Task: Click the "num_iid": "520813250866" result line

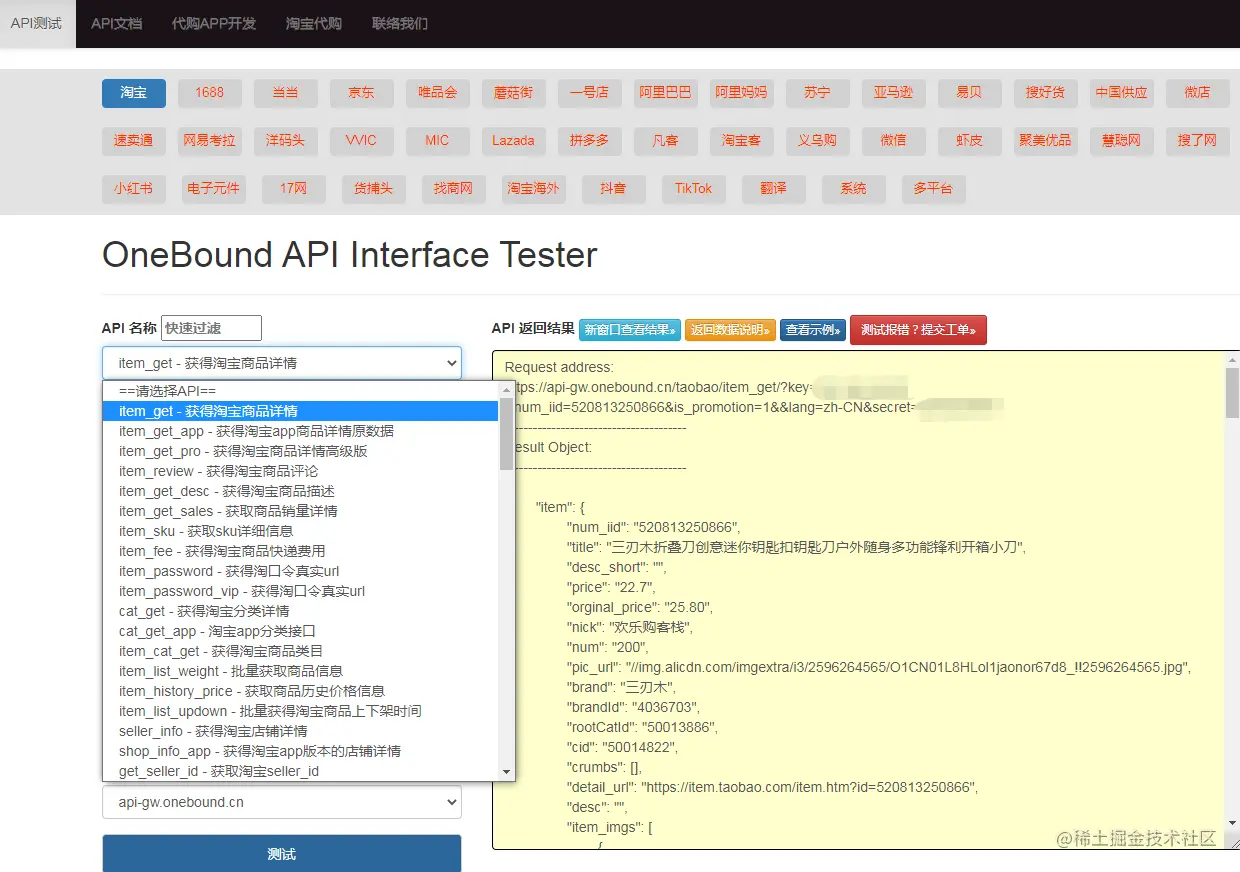Action: (x=654, y=527)
